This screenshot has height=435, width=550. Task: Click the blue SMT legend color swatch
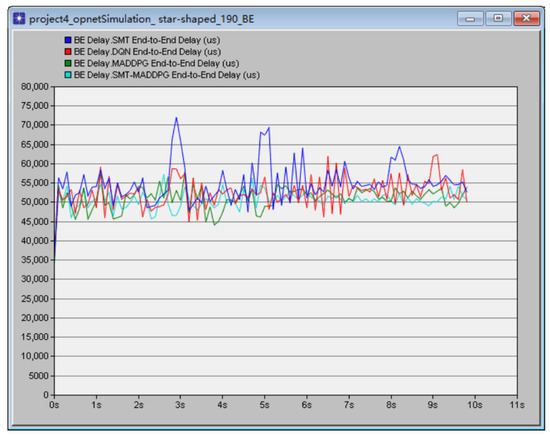tap(68, 40)
